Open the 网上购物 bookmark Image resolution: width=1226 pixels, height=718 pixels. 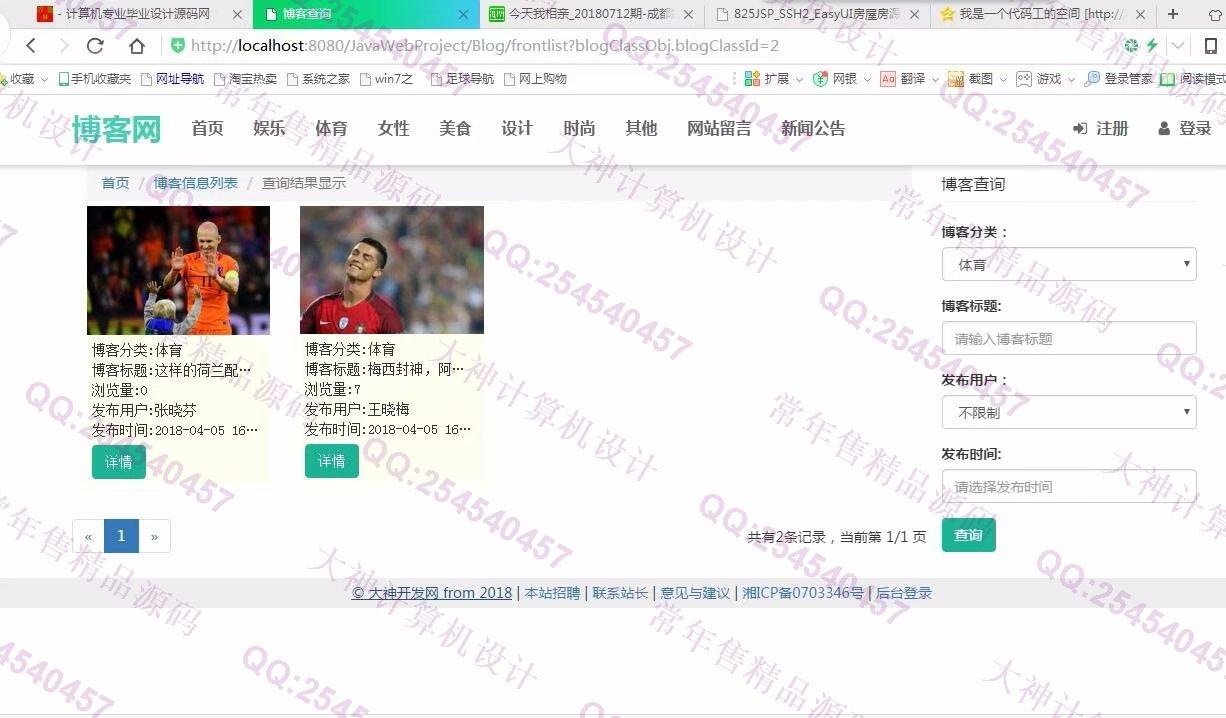[535, 78]
